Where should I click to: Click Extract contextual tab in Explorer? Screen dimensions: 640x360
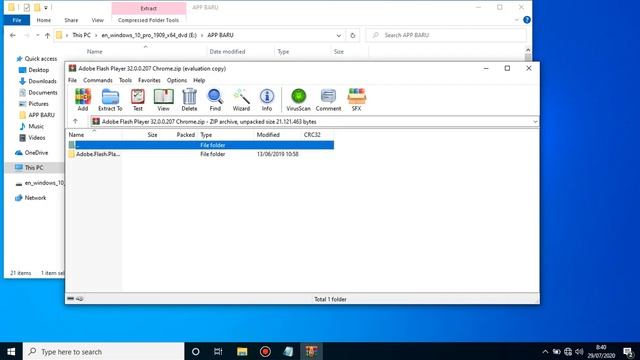(149, 8)
